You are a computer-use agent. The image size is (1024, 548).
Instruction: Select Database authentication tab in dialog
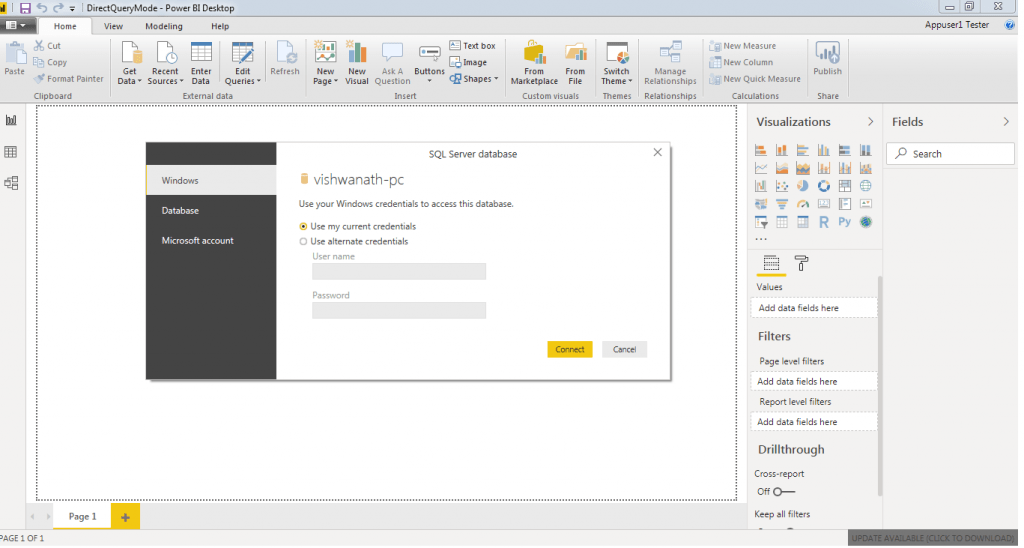pyautogui.click(x=211, y=211)
